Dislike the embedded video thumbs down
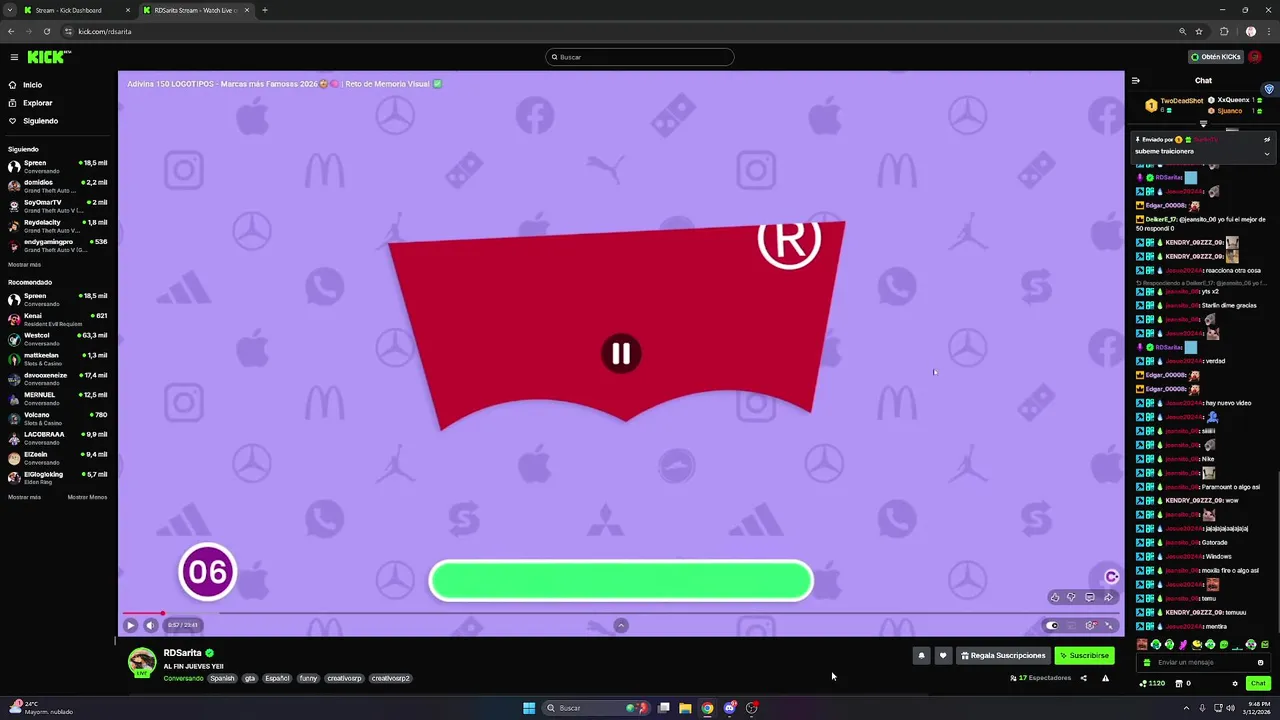The image size is (1280, 720). (x=1071, y=597)
